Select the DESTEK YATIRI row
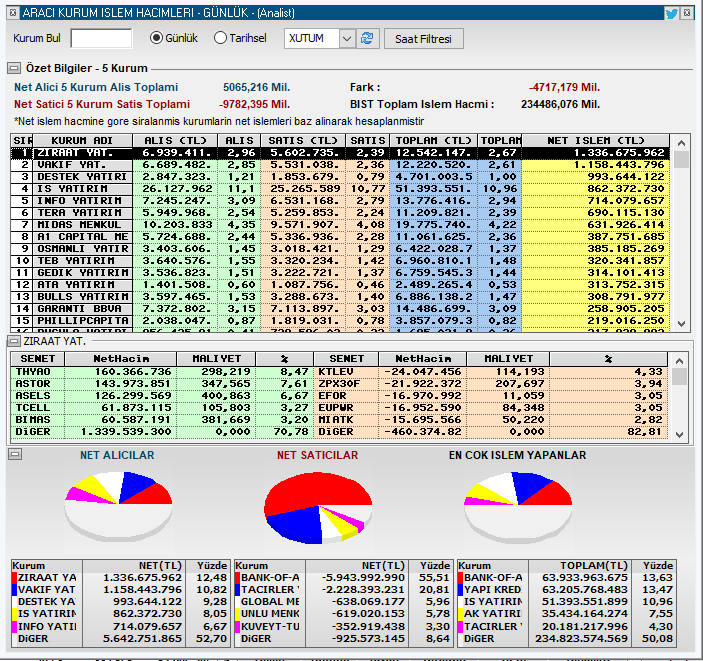 340,177
